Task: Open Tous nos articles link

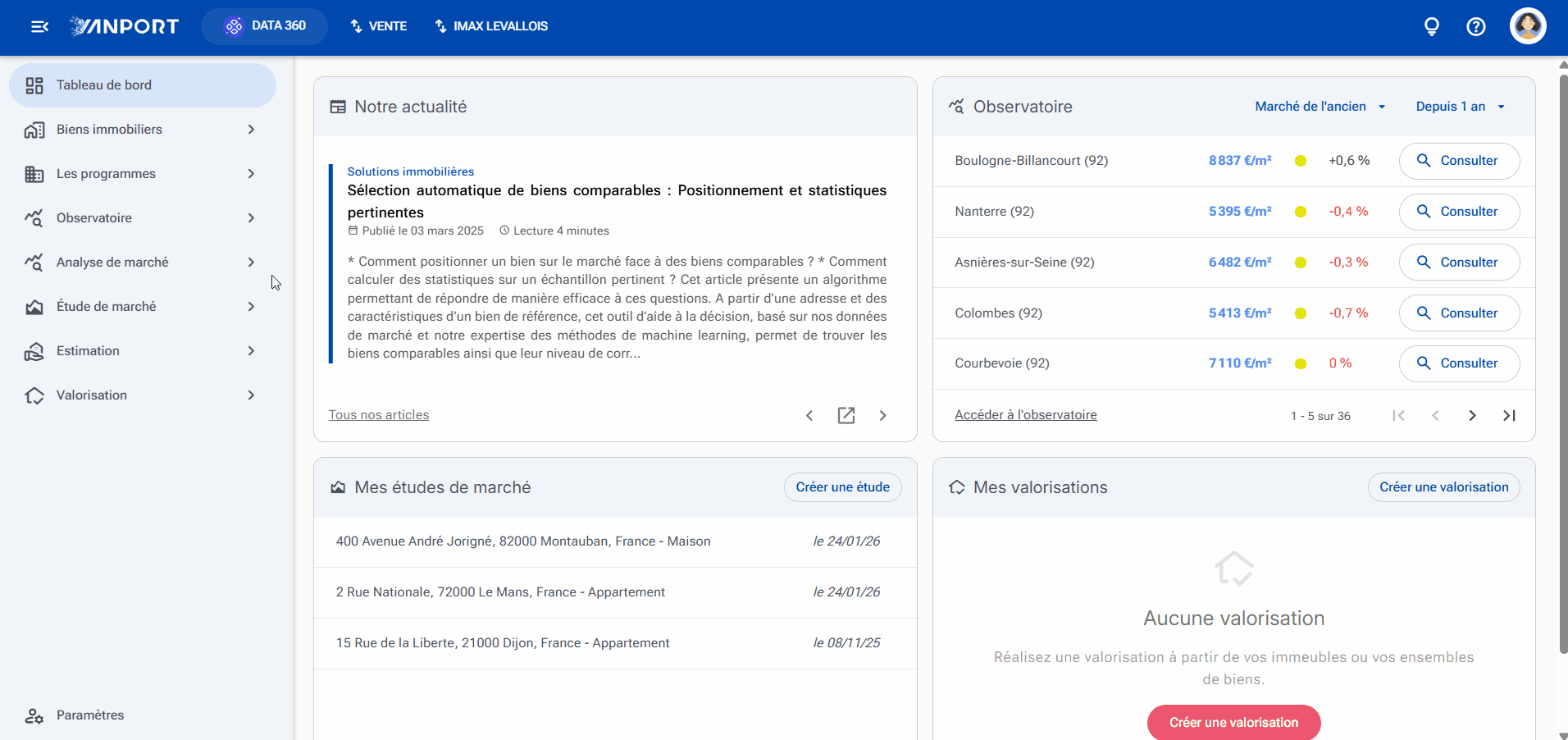Action: [x=379, y=415]
